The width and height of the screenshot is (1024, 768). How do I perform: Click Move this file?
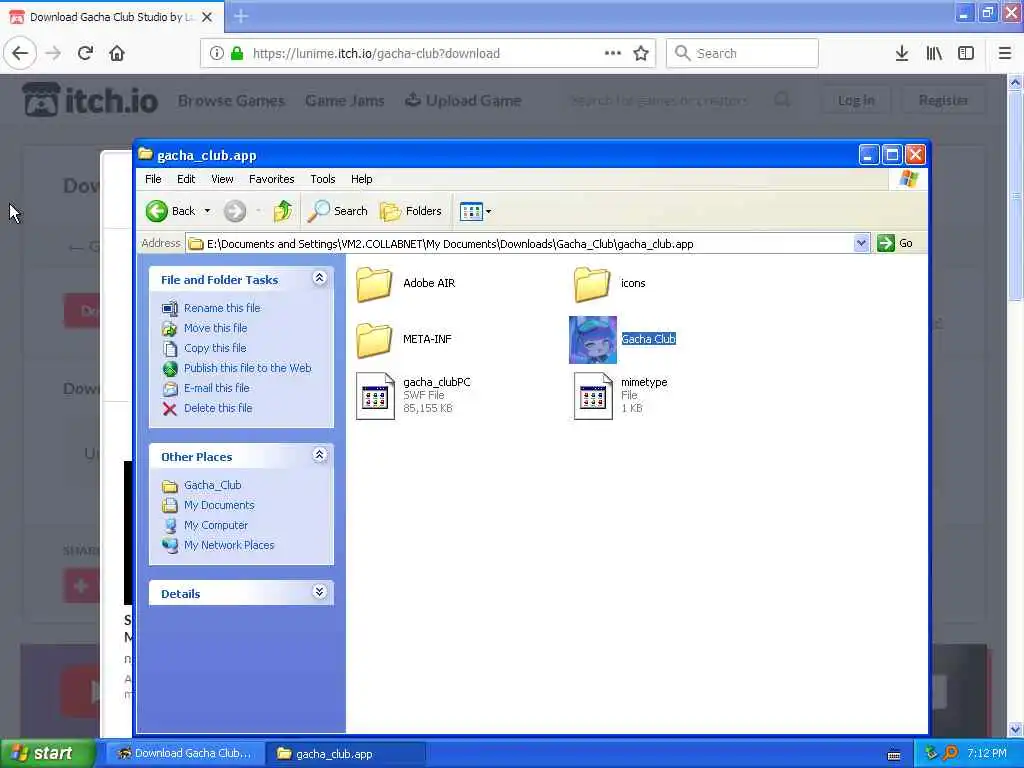point(216,328)
